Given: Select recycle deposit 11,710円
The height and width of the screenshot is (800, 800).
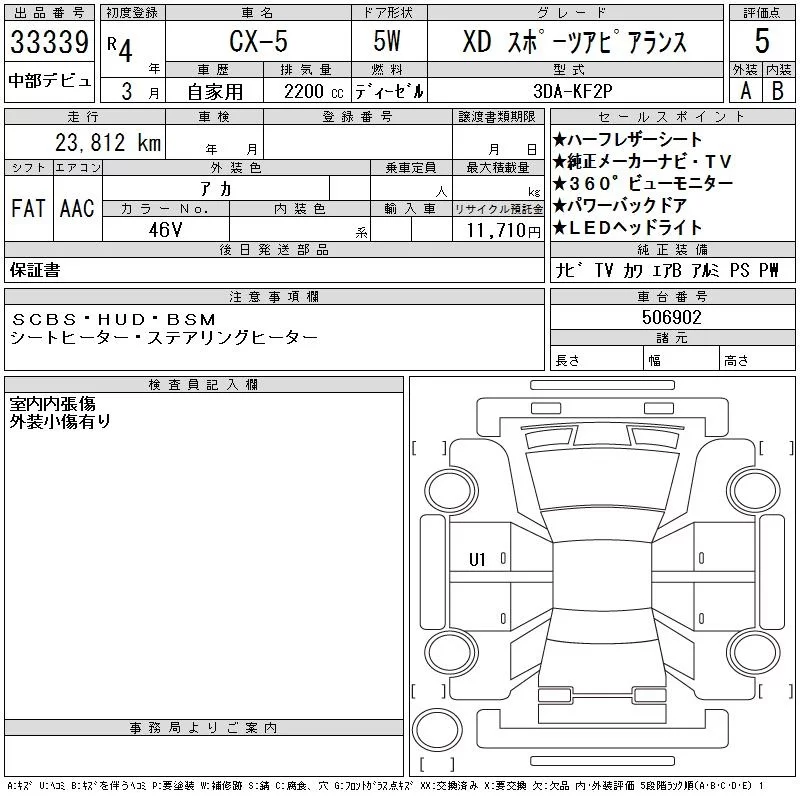Looking at the screenshot, I should click(x=504, y=230).
